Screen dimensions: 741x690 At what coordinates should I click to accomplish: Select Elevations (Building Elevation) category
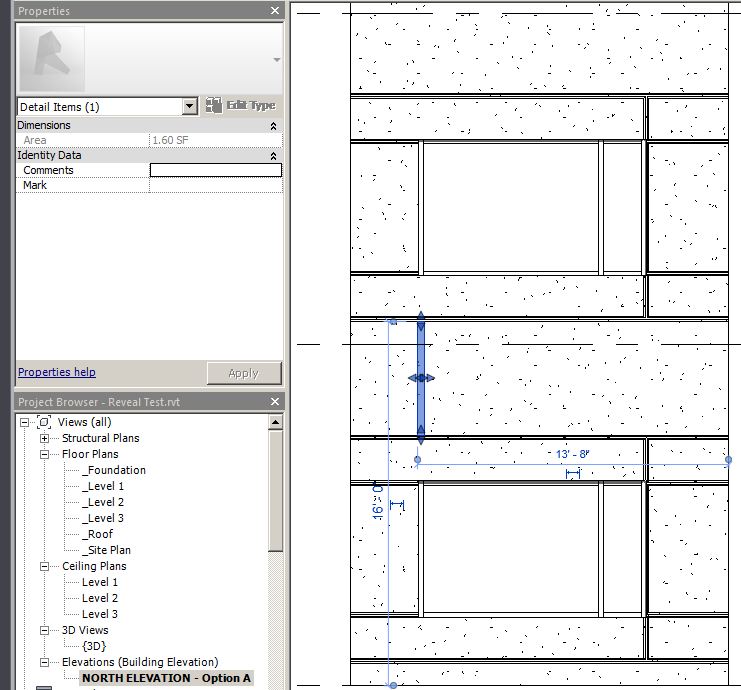140,662
